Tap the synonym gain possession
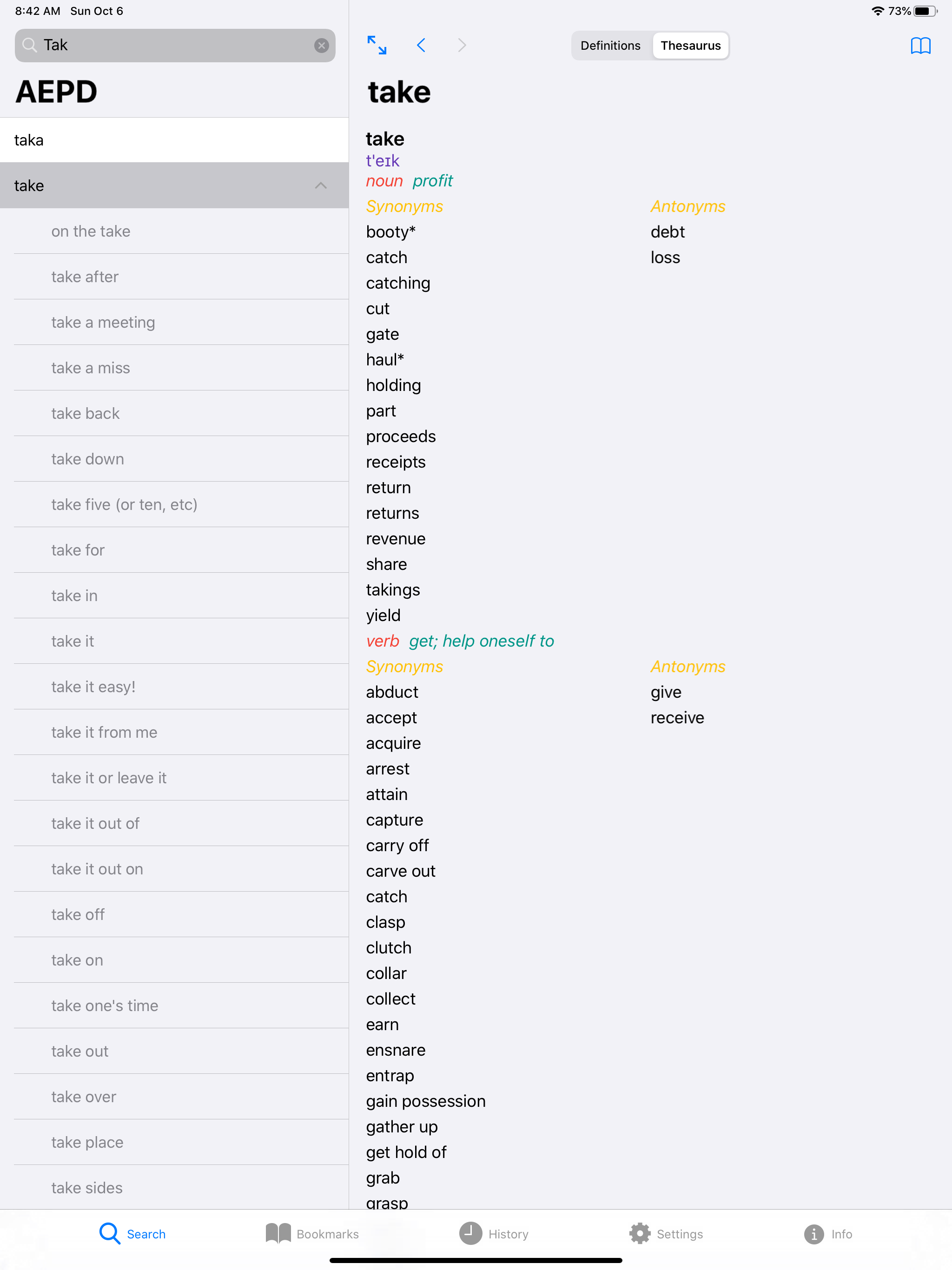The height and width of the screenshot is (1270, 952). (425, 1101)
